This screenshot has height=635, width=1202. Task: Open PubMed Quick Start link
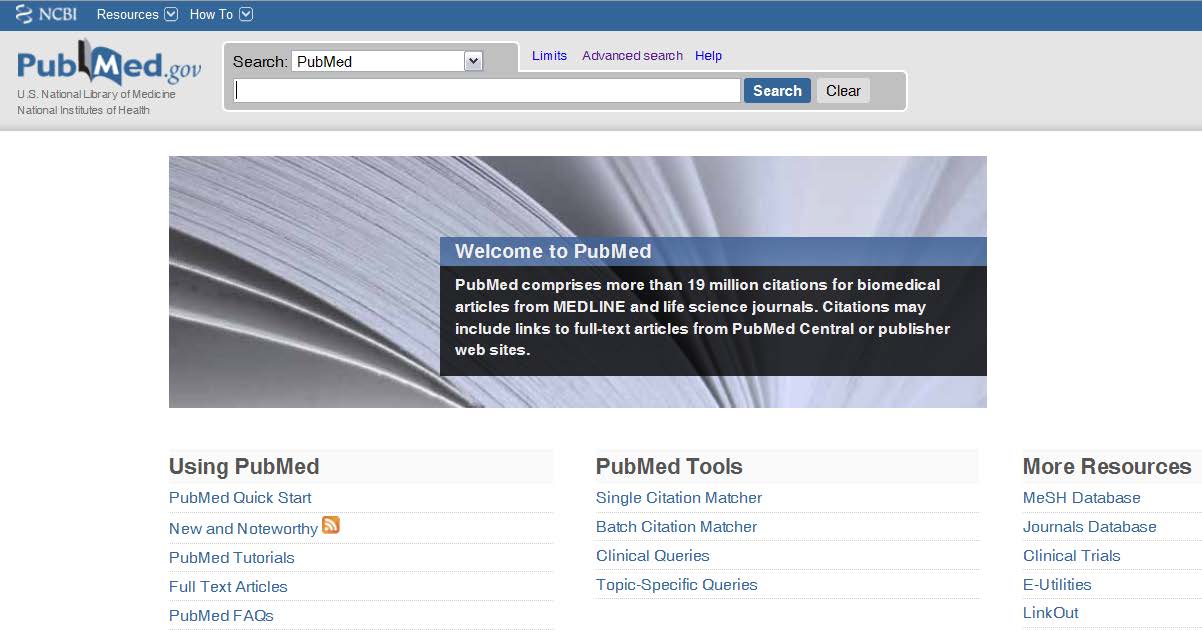coord(240,497)
